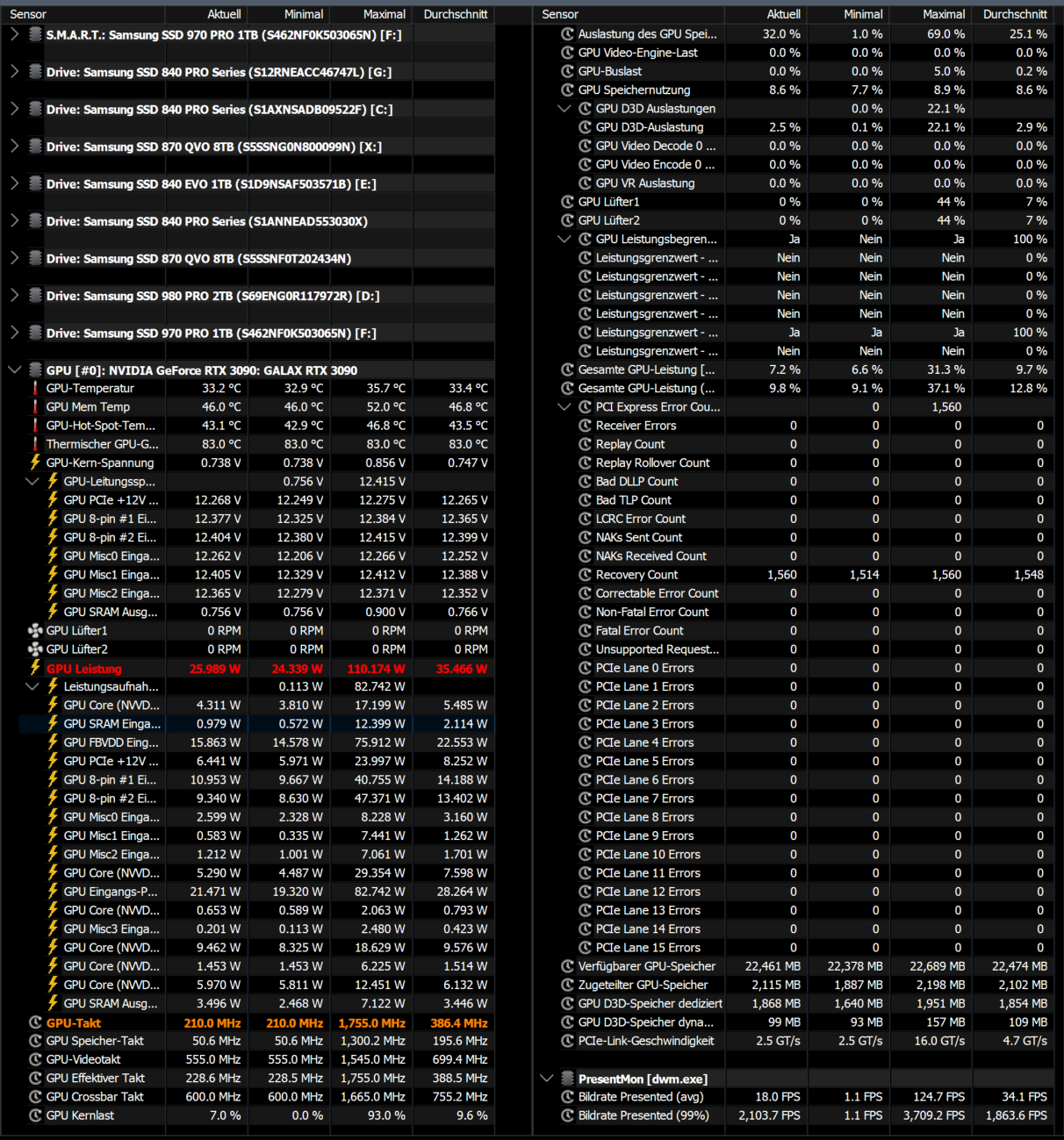Image resolution: width=1064 pixels, height=1140 pixels.
Task: Click the lightning icon for GPU Eingangs-P...
Action: click(x=53, y=892)
